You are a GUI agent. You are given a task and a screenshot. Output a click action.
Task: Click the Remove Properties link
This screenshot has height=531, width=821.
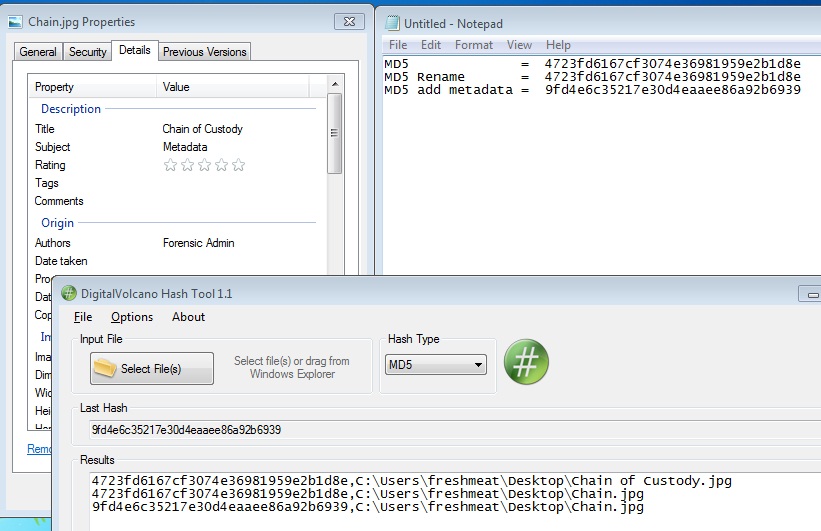[x=39, y=449]
